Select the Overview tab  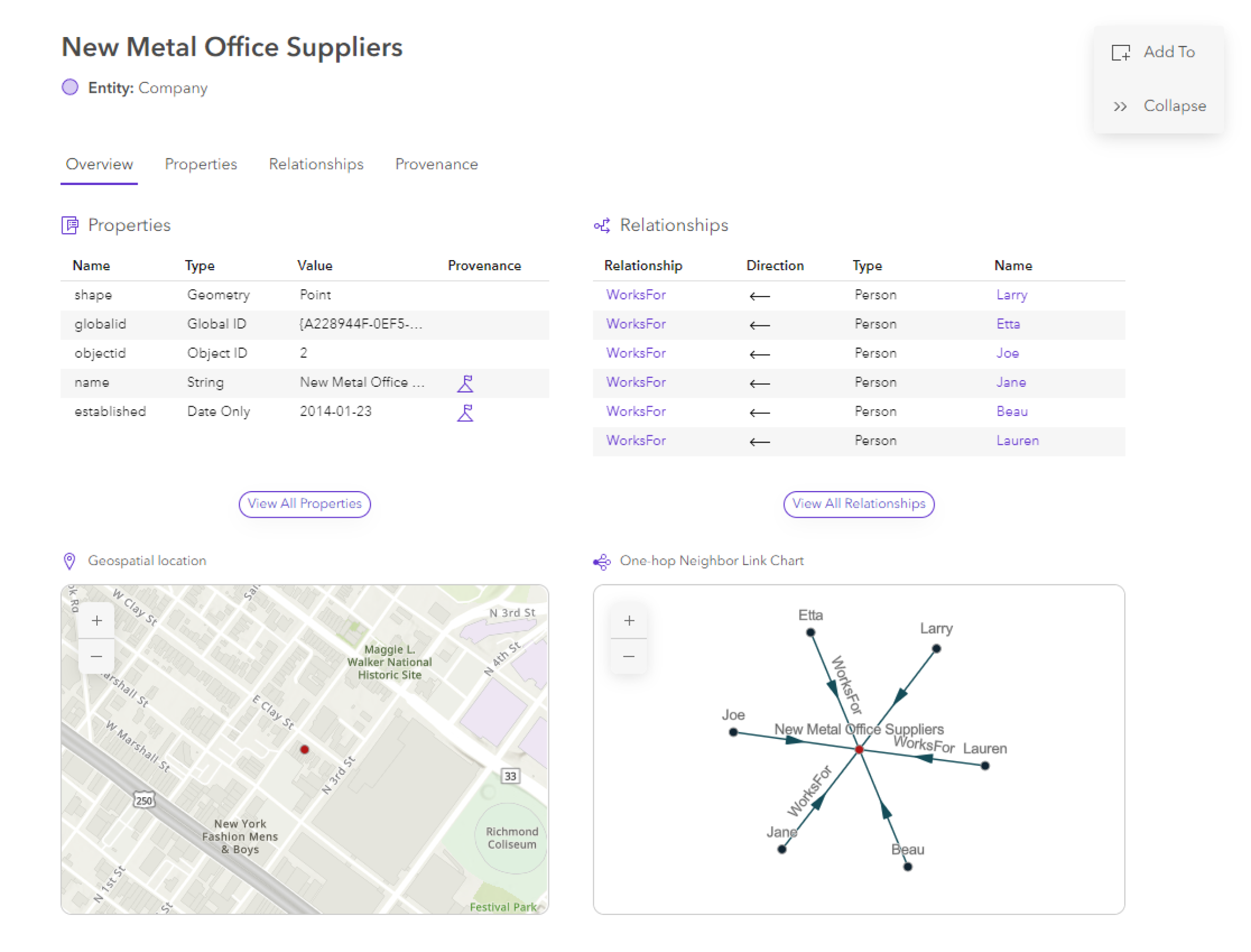tap(99, 164)
